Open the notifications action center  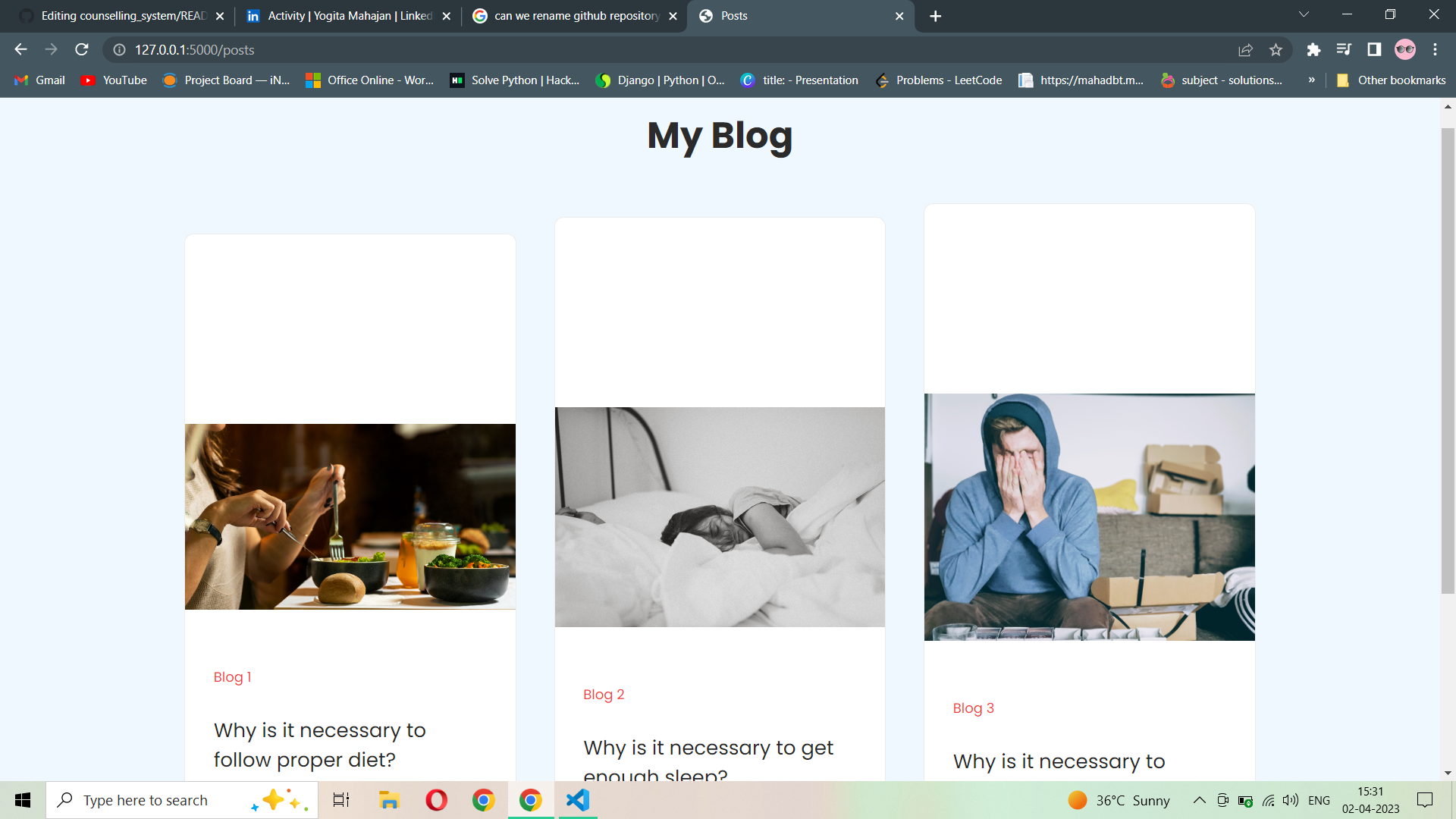click(1425, 800)
